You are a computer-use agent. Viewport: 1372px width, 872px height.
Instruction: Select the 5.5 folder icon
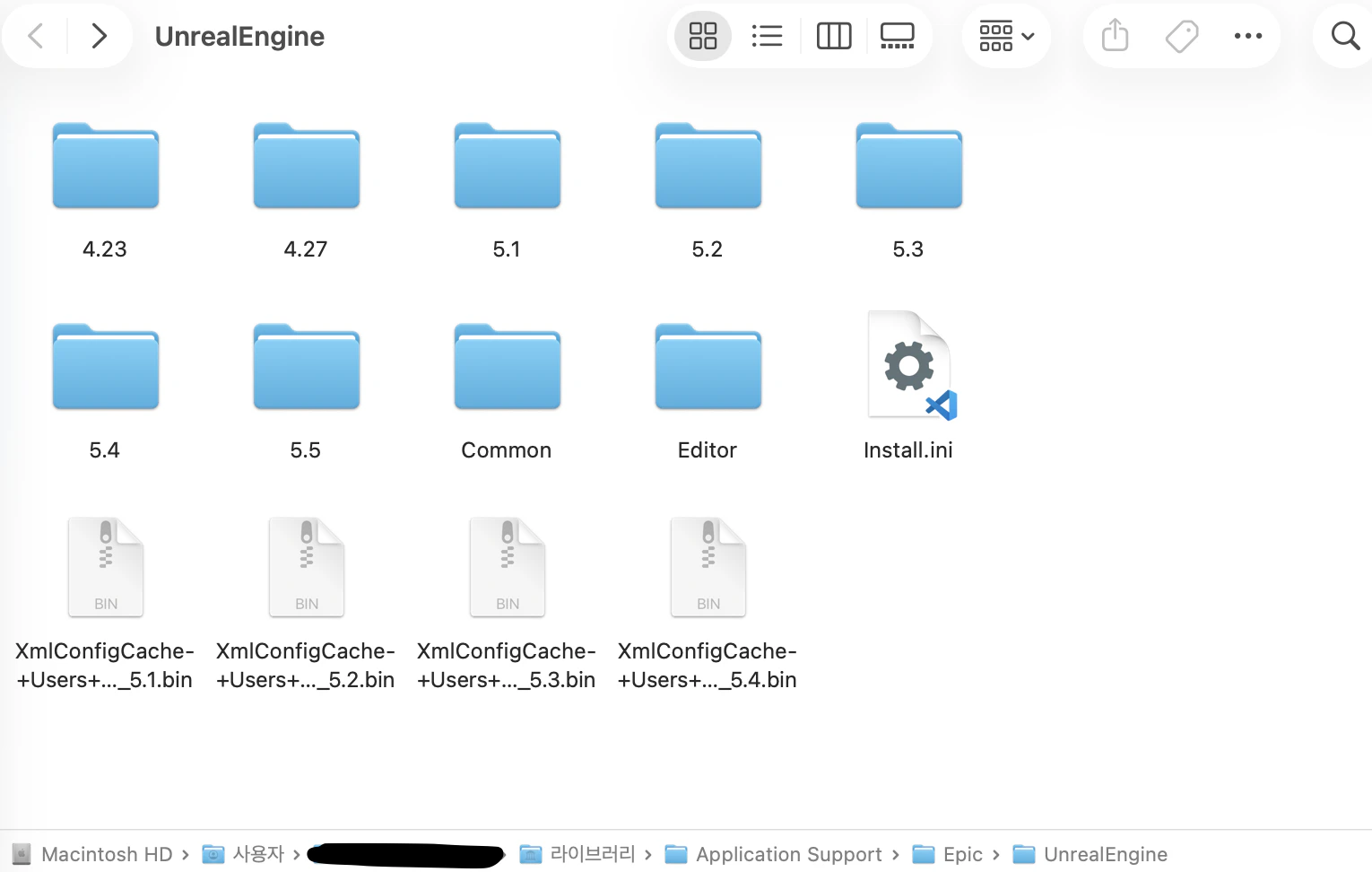click(x=307, y=367)
